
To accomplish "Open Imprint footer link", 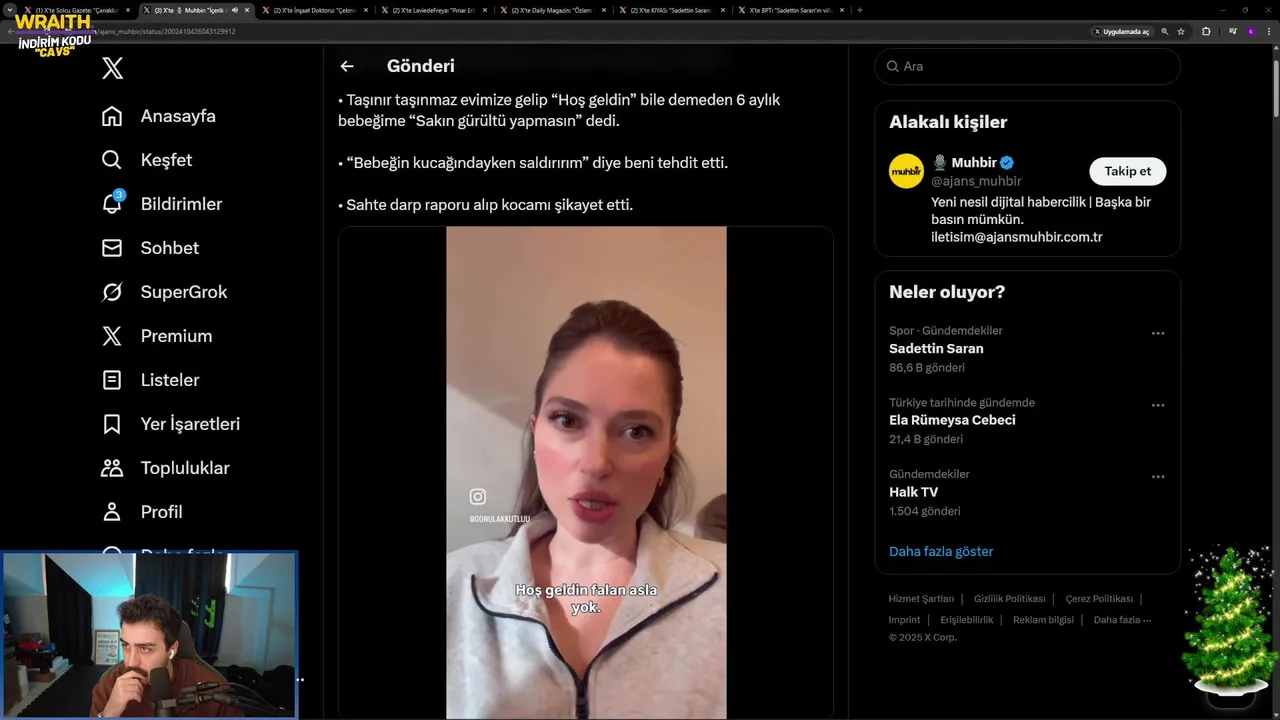I will click(904, 620).
